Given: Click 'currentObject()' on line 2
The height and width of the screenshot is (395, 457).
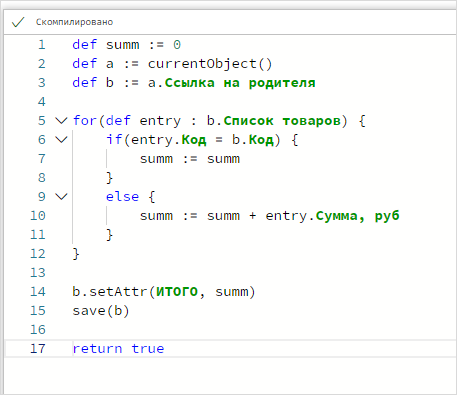Looking at the screenshot, I should coord(210,64).
